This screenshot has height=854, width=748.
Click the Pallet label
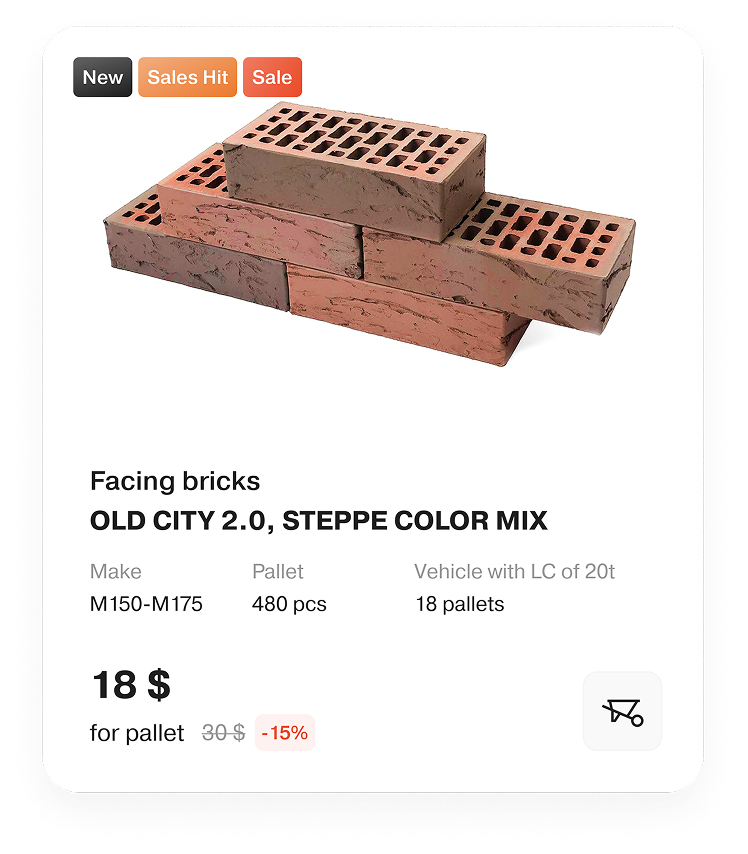(x=278, y=572)
